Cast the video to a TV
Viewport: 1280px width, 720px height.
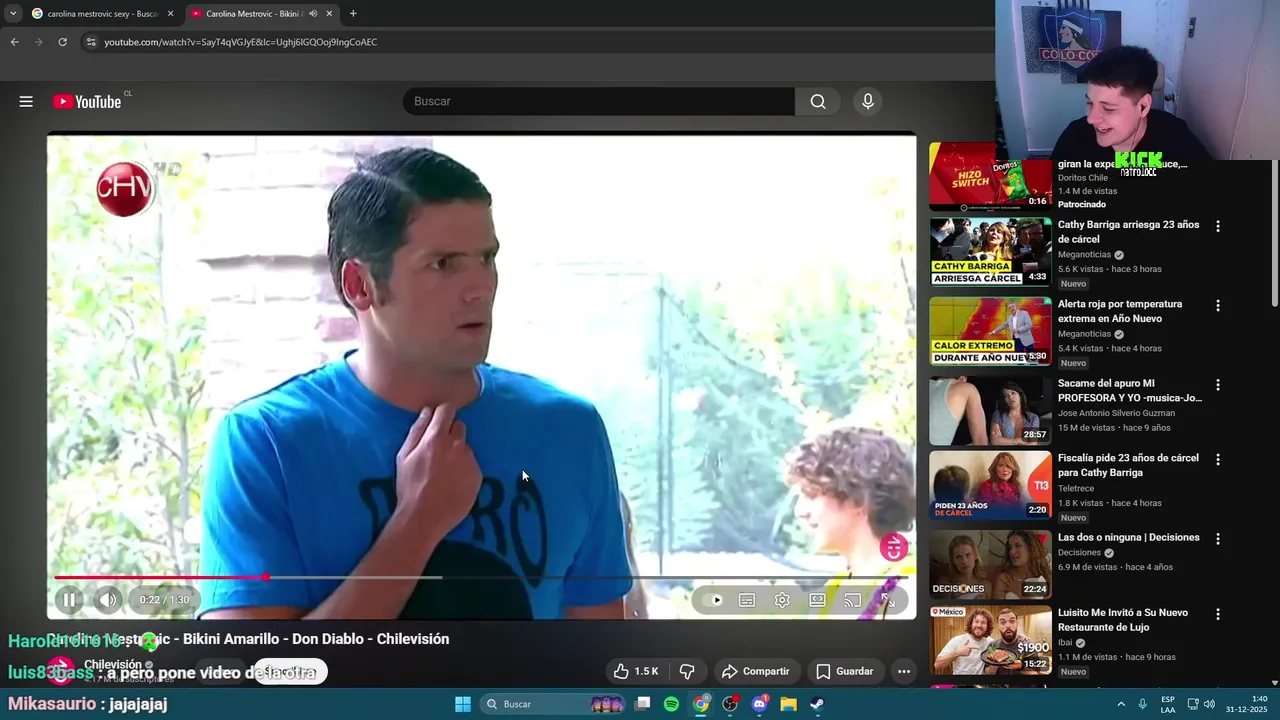pos(852,600)
